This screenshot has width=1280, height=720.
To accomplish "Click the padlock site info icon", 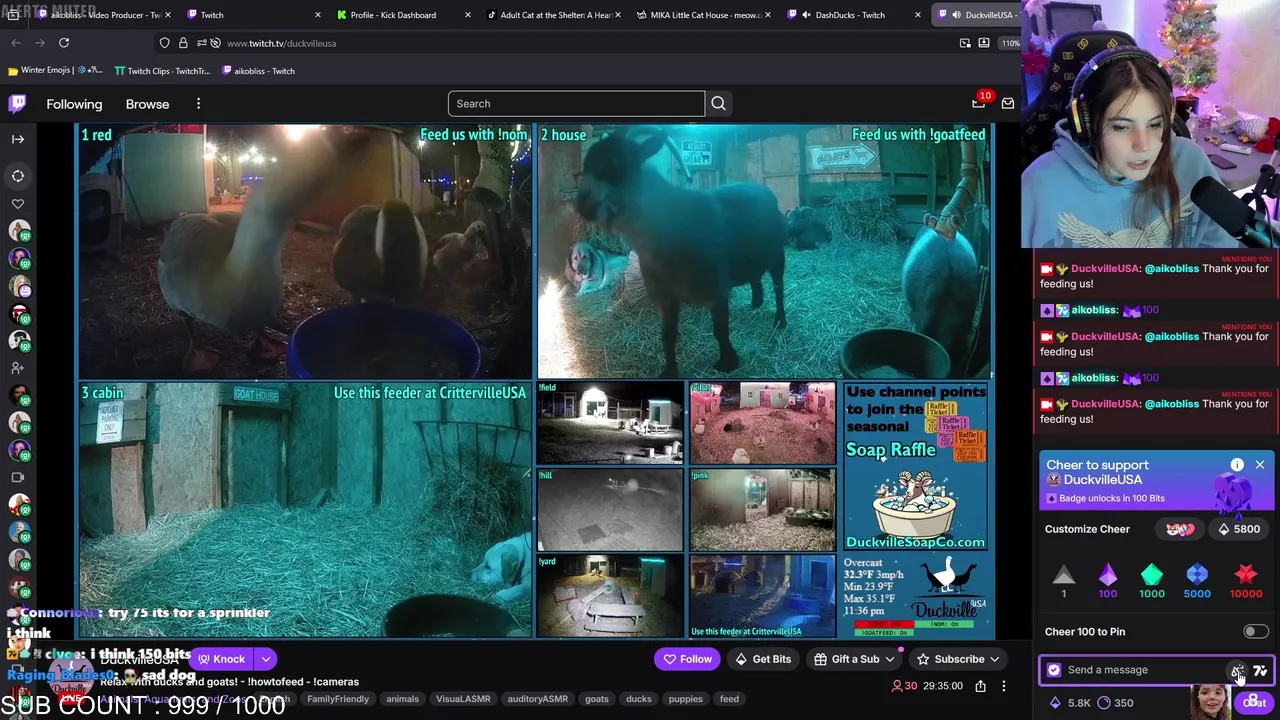I will pos(183,43).
